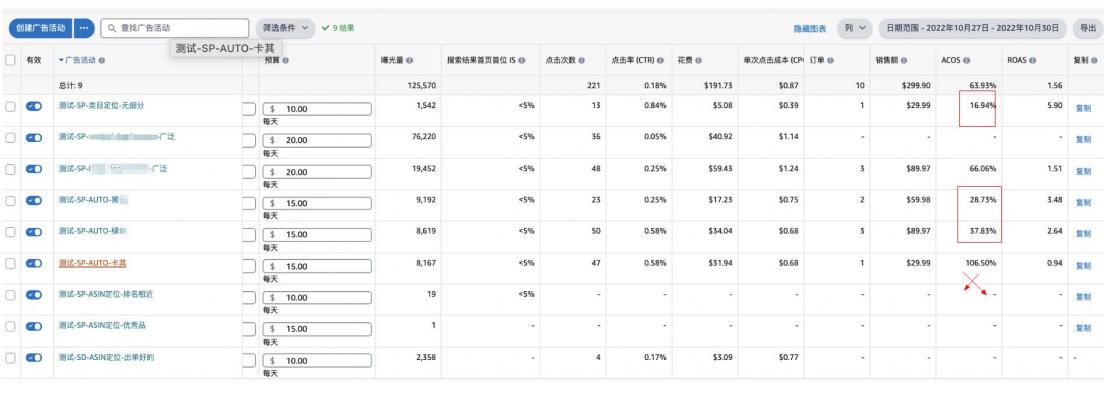
Task: Click the info icon next to 订单
Action: tap(832, 60)
